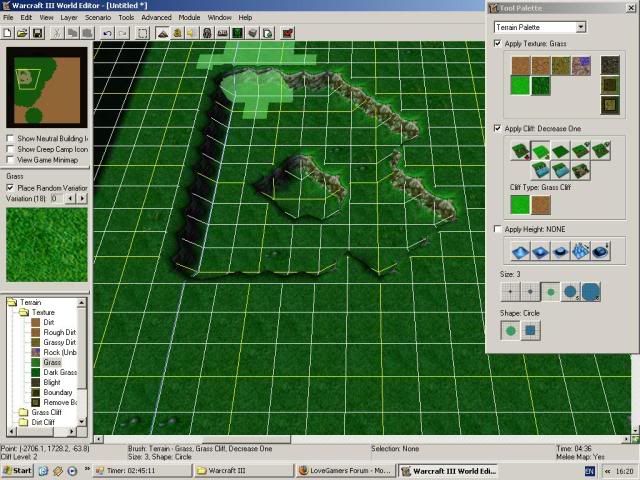Select the Increase One cliff tool
640x480 pixels.
580,151
